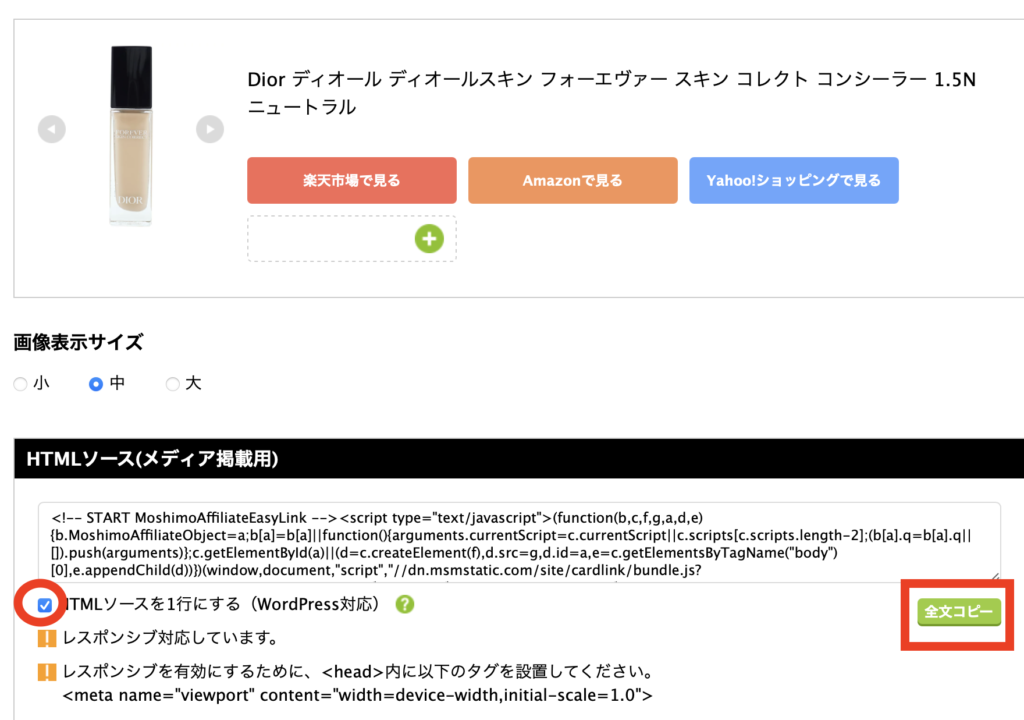Show the previous product image
1024x720 pixels.
[x=52, y=129]
